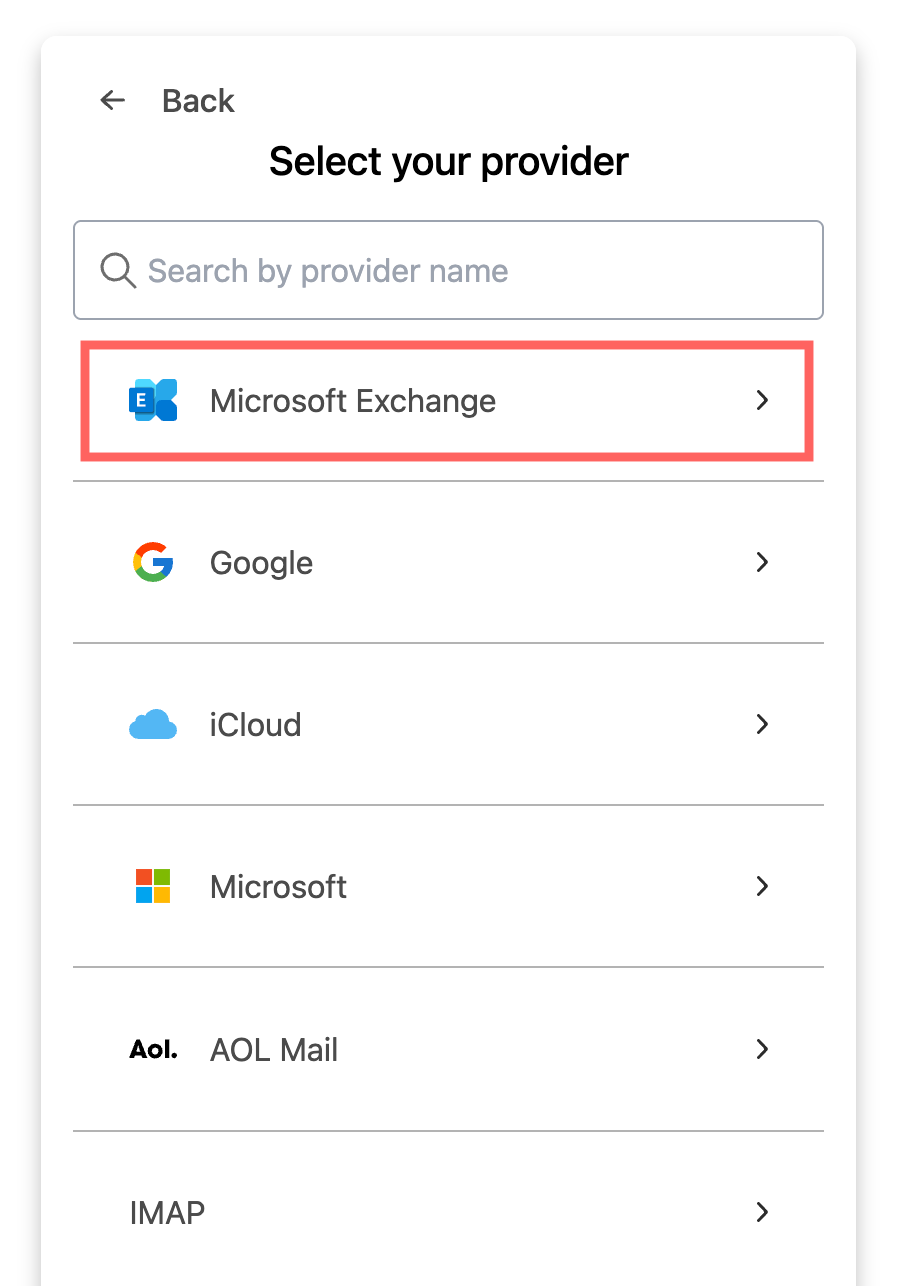Image resolution: width=898 pixels, height=1286 pixels.
Task: Click the Microsoft four-square logo
Action: click(x=153, y=886)
